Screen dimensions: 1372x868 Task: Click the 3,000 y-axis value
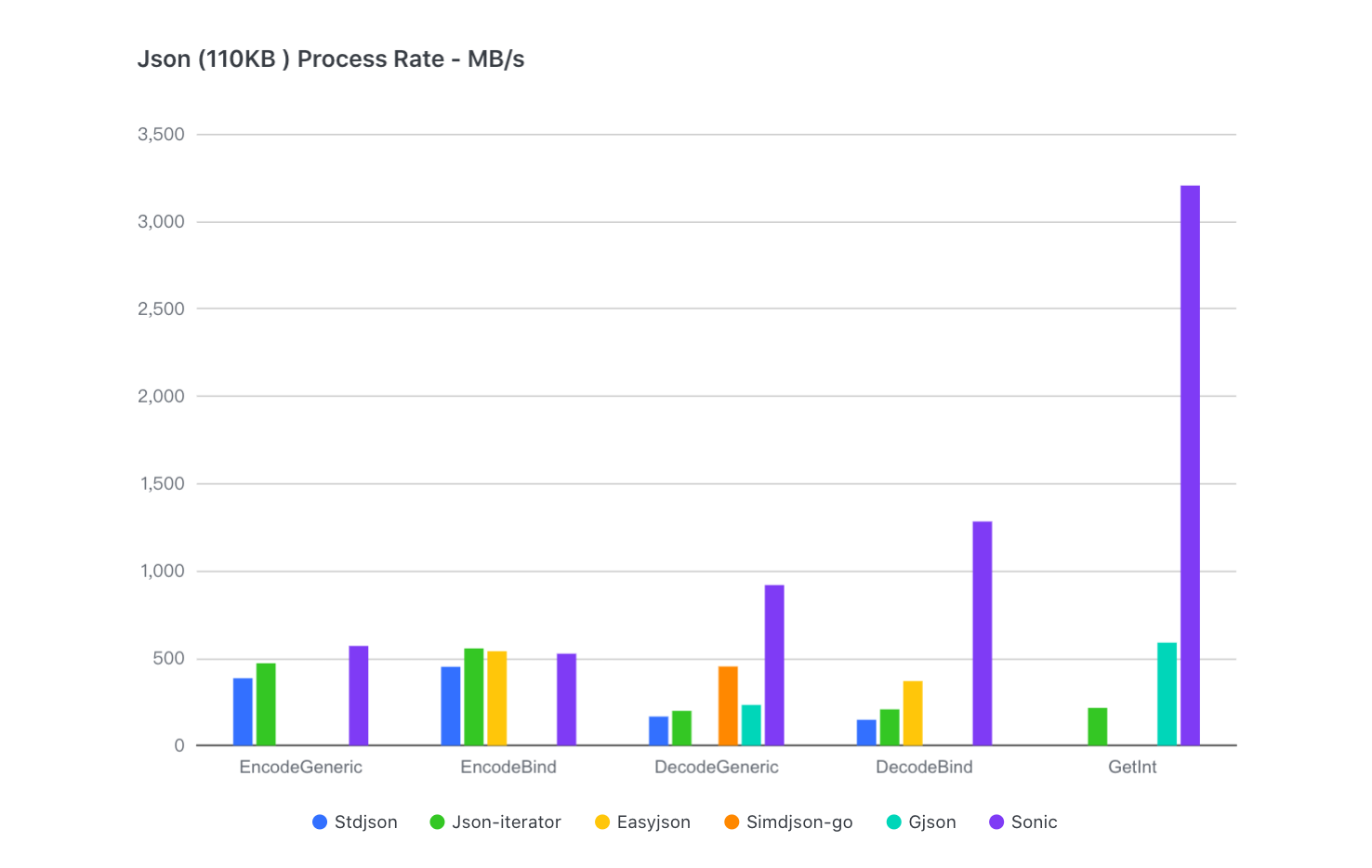(x=162, y=222)
